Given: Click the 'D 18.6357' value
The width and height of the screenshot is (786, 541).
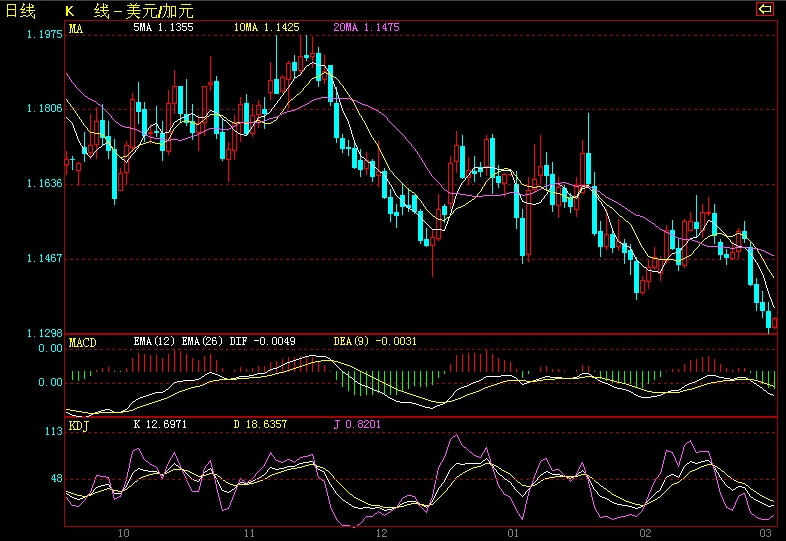Looking at the screenshot, I should [260, 424].
